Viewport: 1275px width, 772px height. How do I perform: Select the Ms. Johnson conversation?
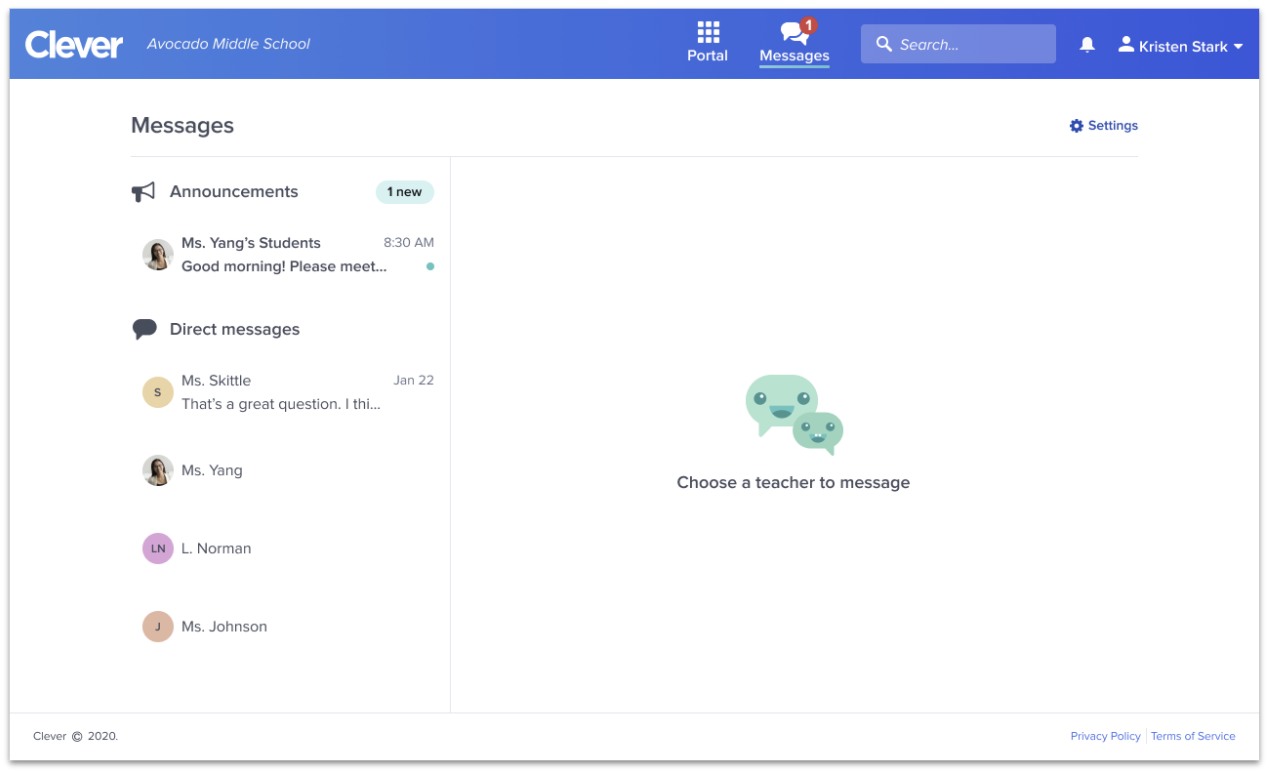pyautogui.click(x=224, y=627)
